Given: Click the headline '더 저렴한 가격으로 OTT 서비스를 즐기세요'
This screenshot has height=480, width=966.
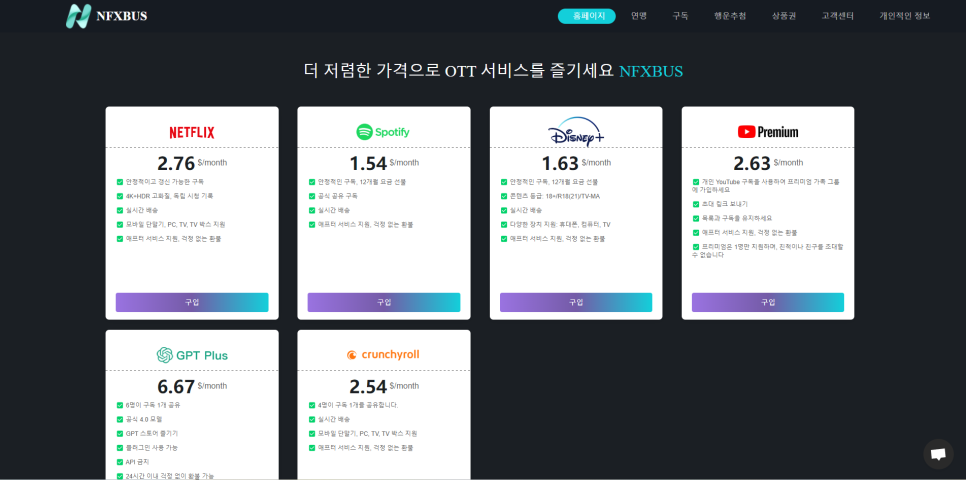Looking at the screenshot, I should tap(459, 71).
